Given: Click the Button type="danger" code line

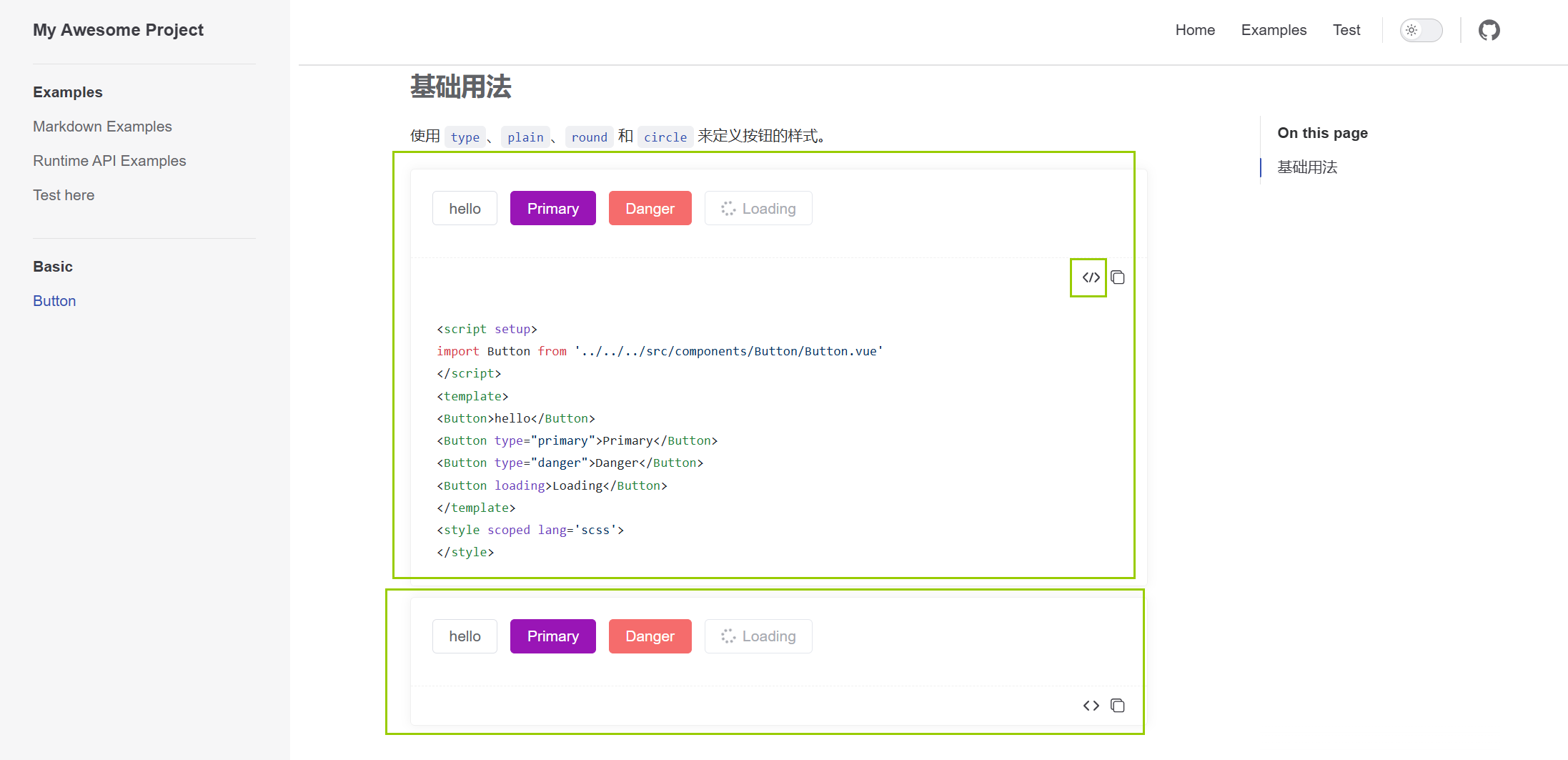Looking at the screenshot, I should 570,463.
